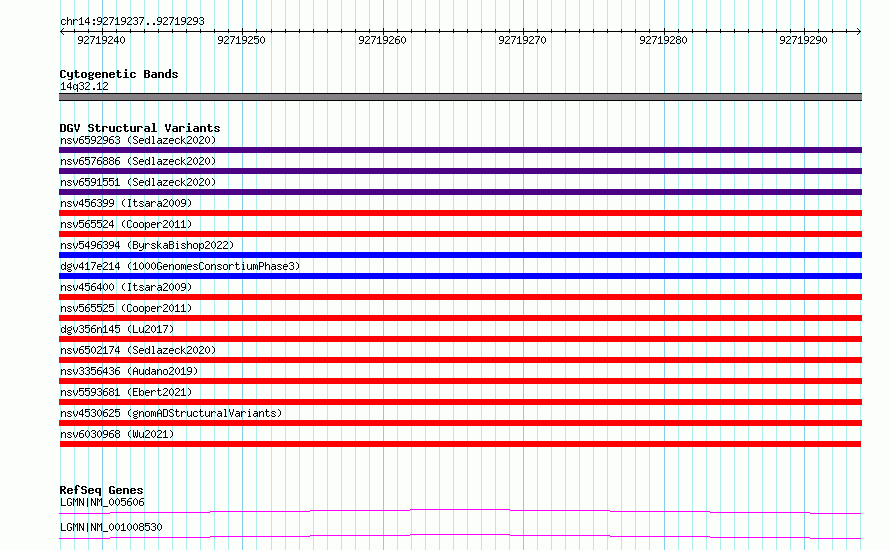Open nsv4530625 (gnomADStructuralVariants) label

171,413
